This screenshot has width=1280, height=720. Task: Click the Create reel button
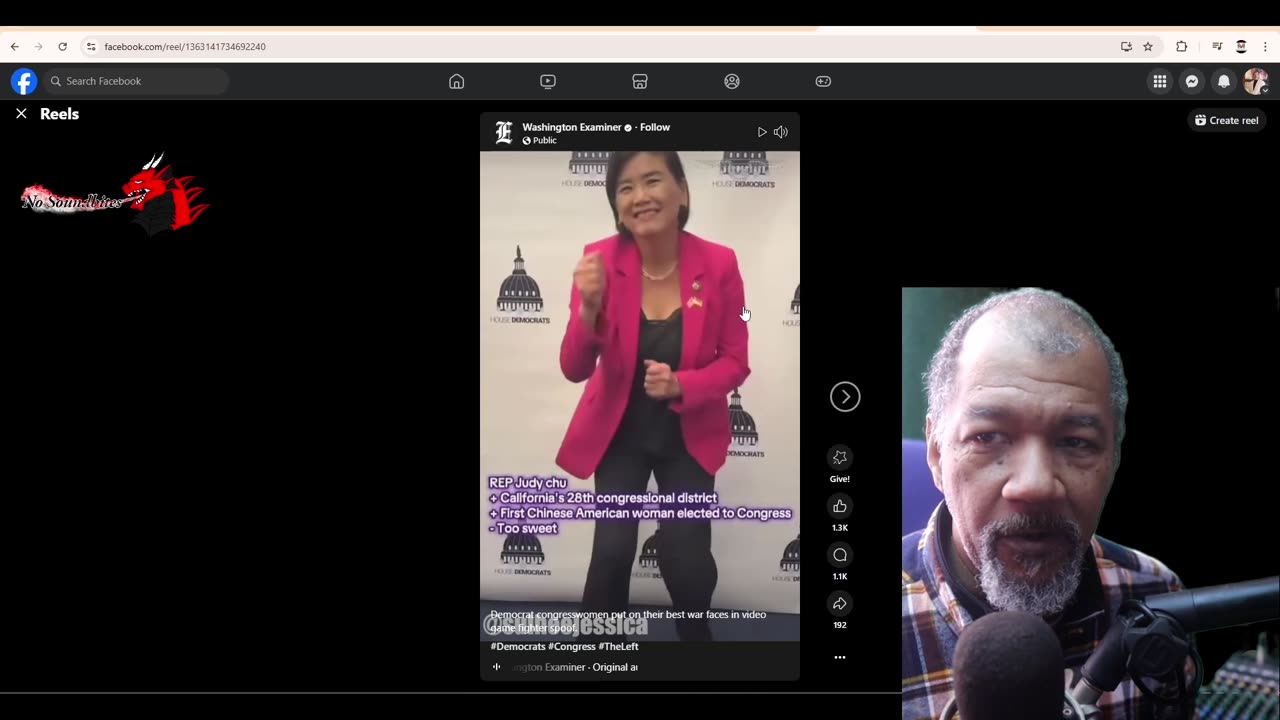coord(1227,120)
